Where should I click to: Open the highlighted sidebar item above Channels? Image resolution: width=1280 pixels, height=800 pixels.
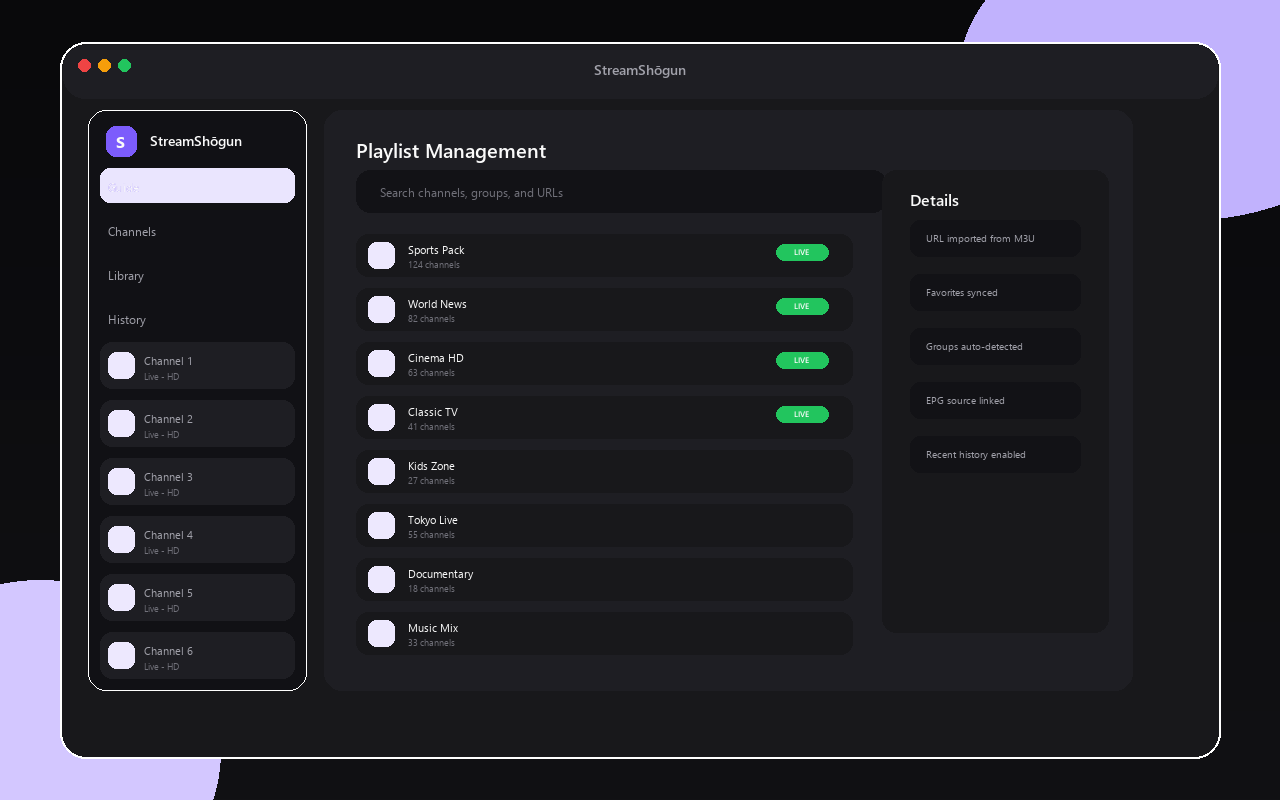click(x=197, y=186)
